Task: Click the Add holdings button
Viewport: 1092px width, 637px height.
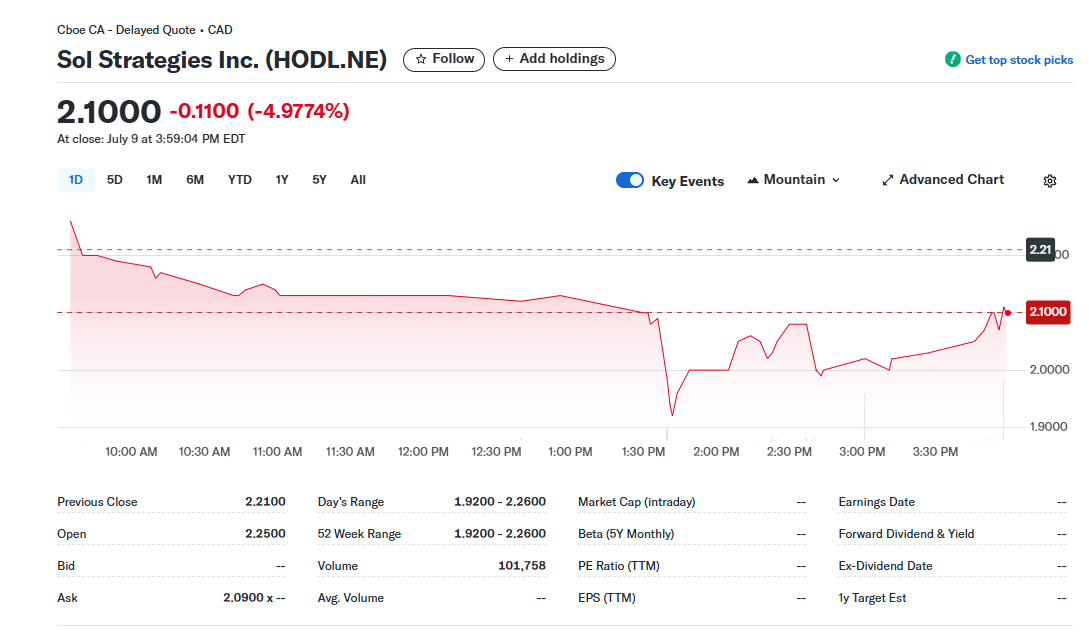Action: click(x=554, y=59)
